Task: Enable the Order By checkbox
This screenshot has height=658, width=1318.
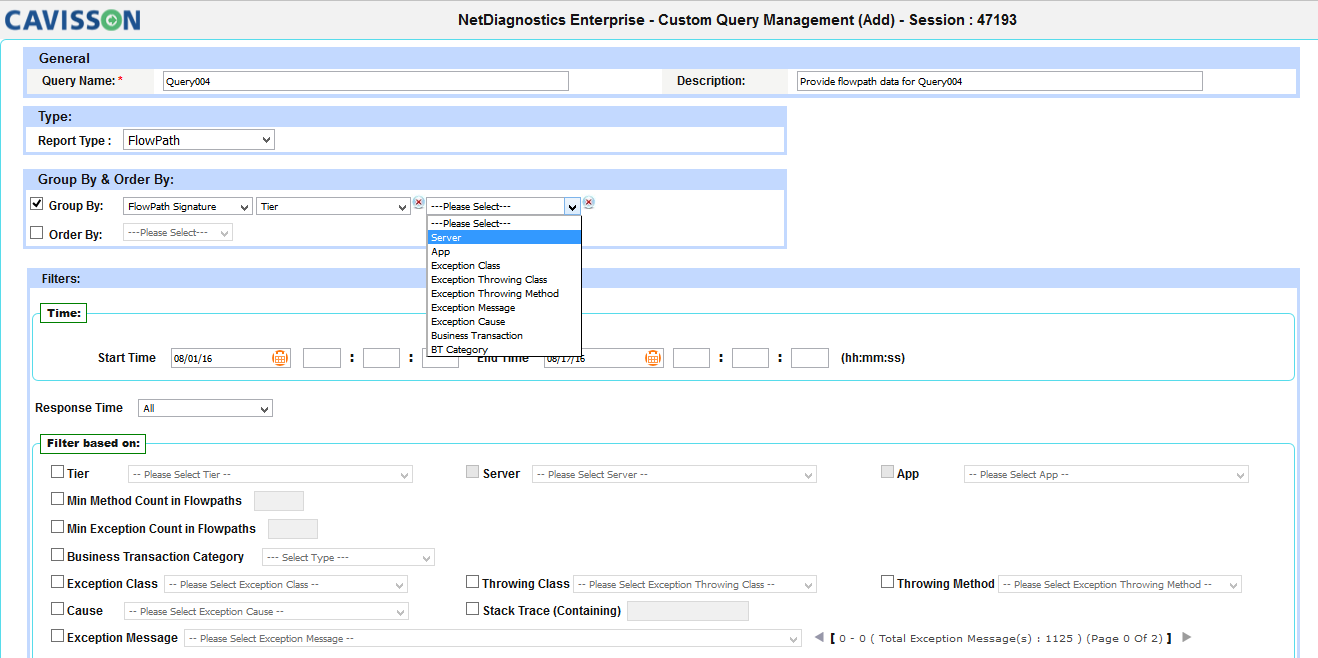Action: [x=37, y=233]
